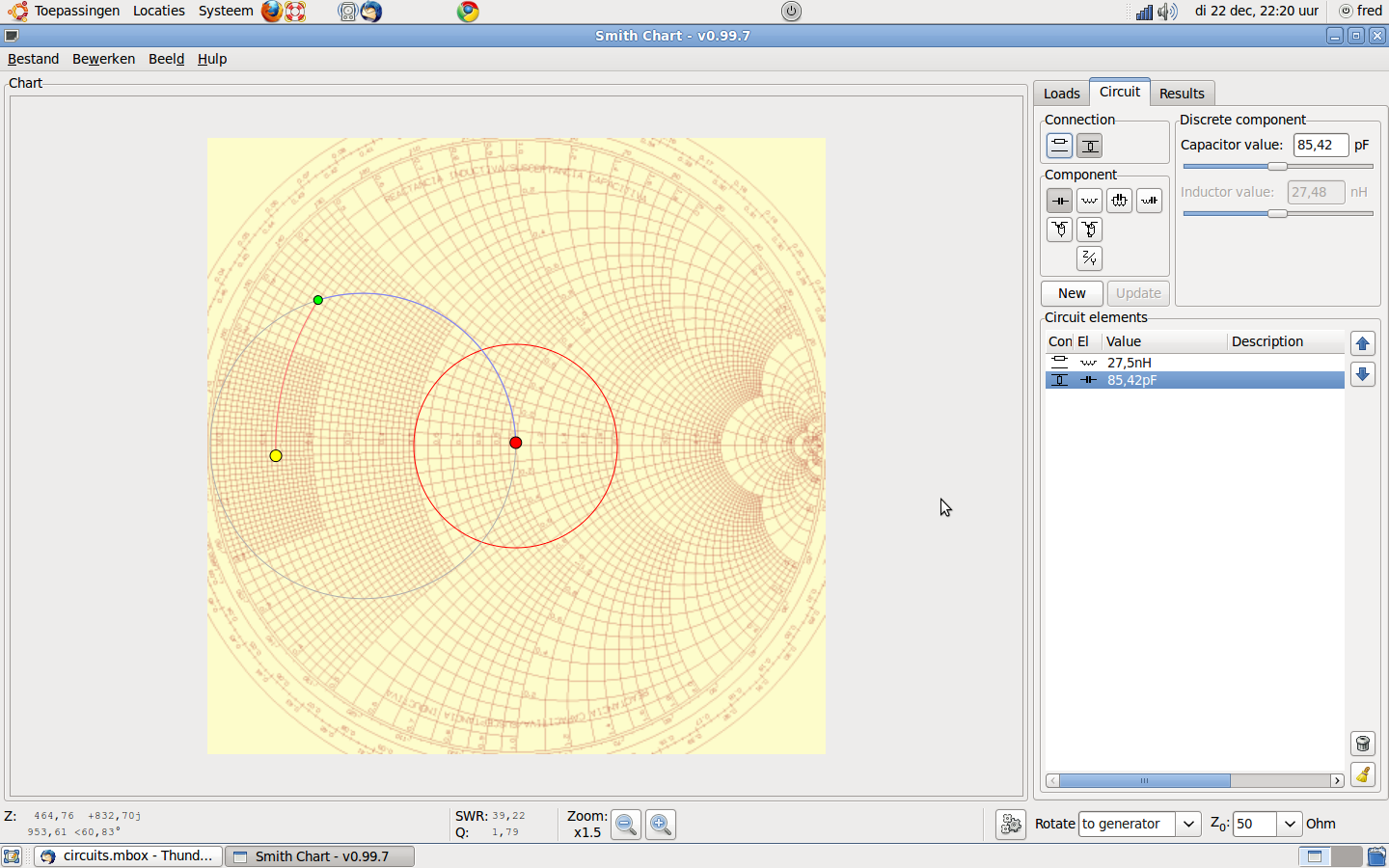Move circuit element down with arrow
The height and width of the screenshot is (868, 1389).
coord(1362,374)
